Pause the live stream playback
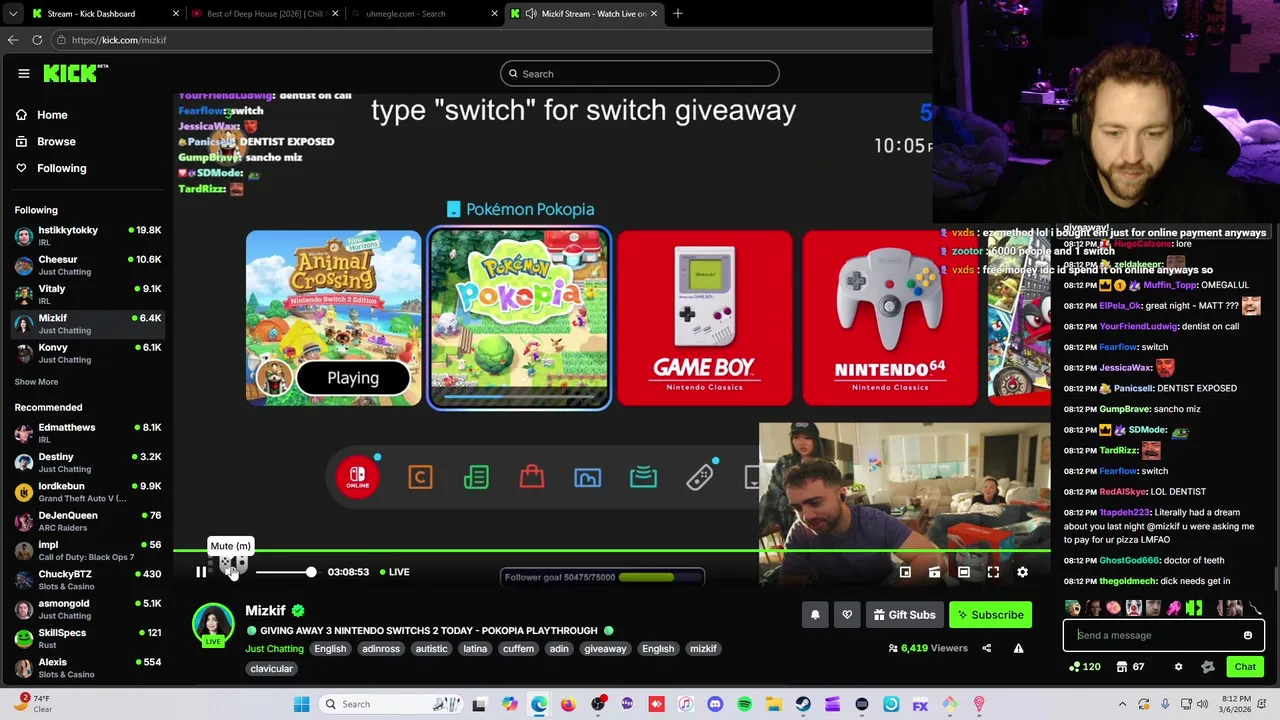 tap(201, 572)
